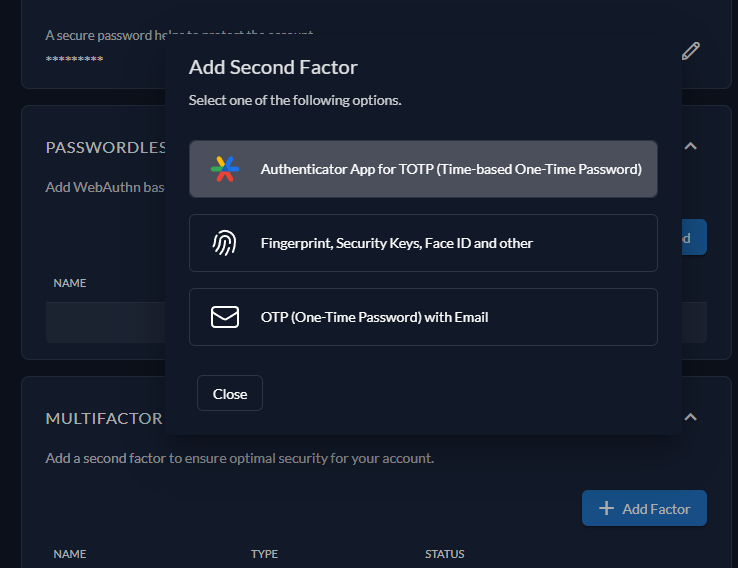Click the NAME column header in Multifactor table
738x568 pixels.
[x=70, y=554]
